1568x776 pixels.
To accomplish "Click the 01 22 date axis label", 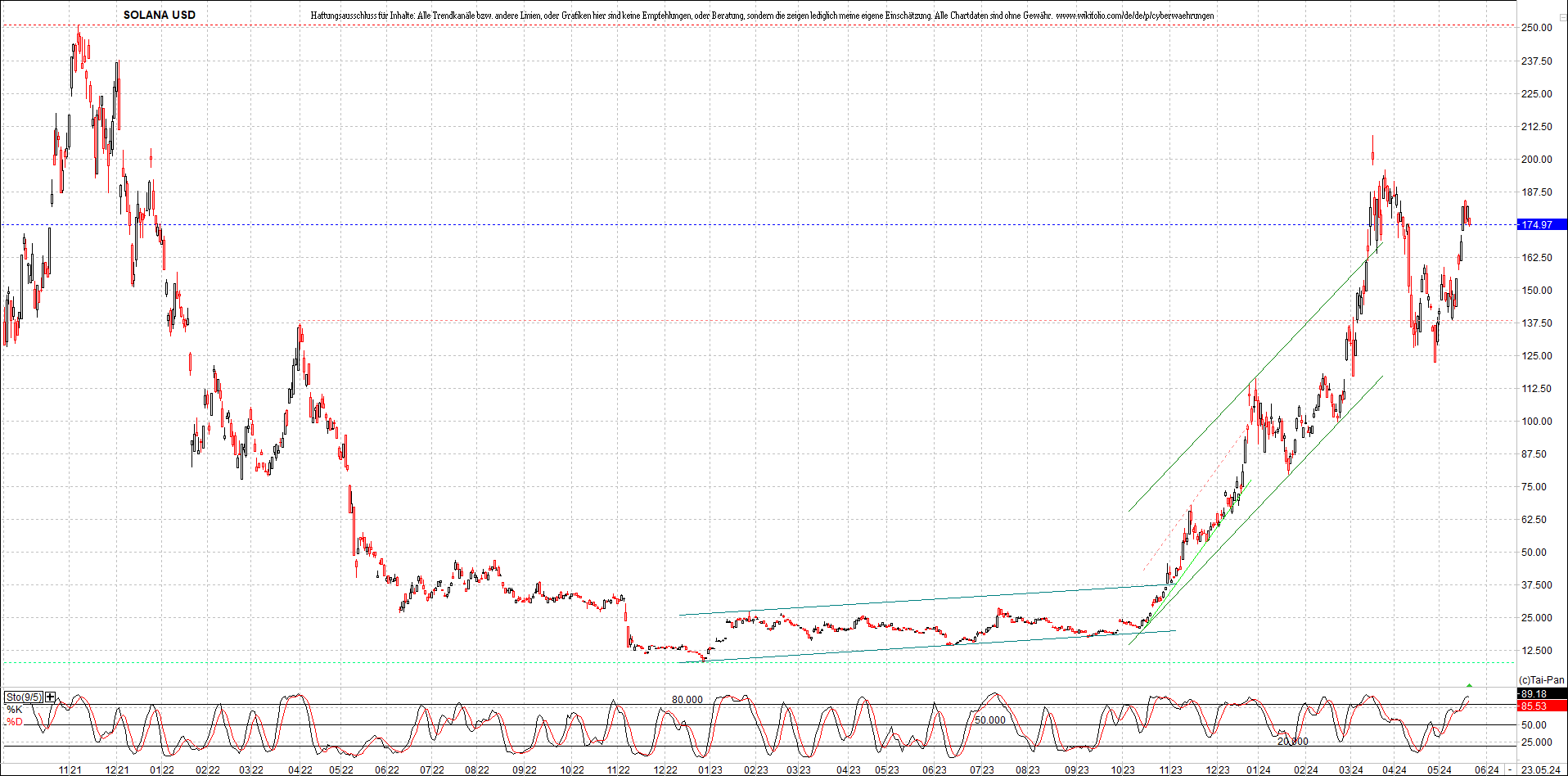I will point(162,770).
